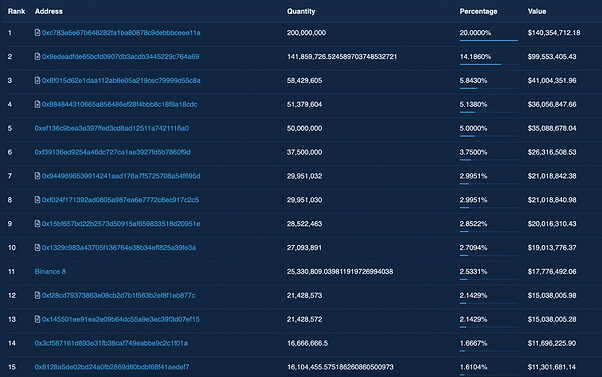Click the Percentage column header

pos(478,11)
